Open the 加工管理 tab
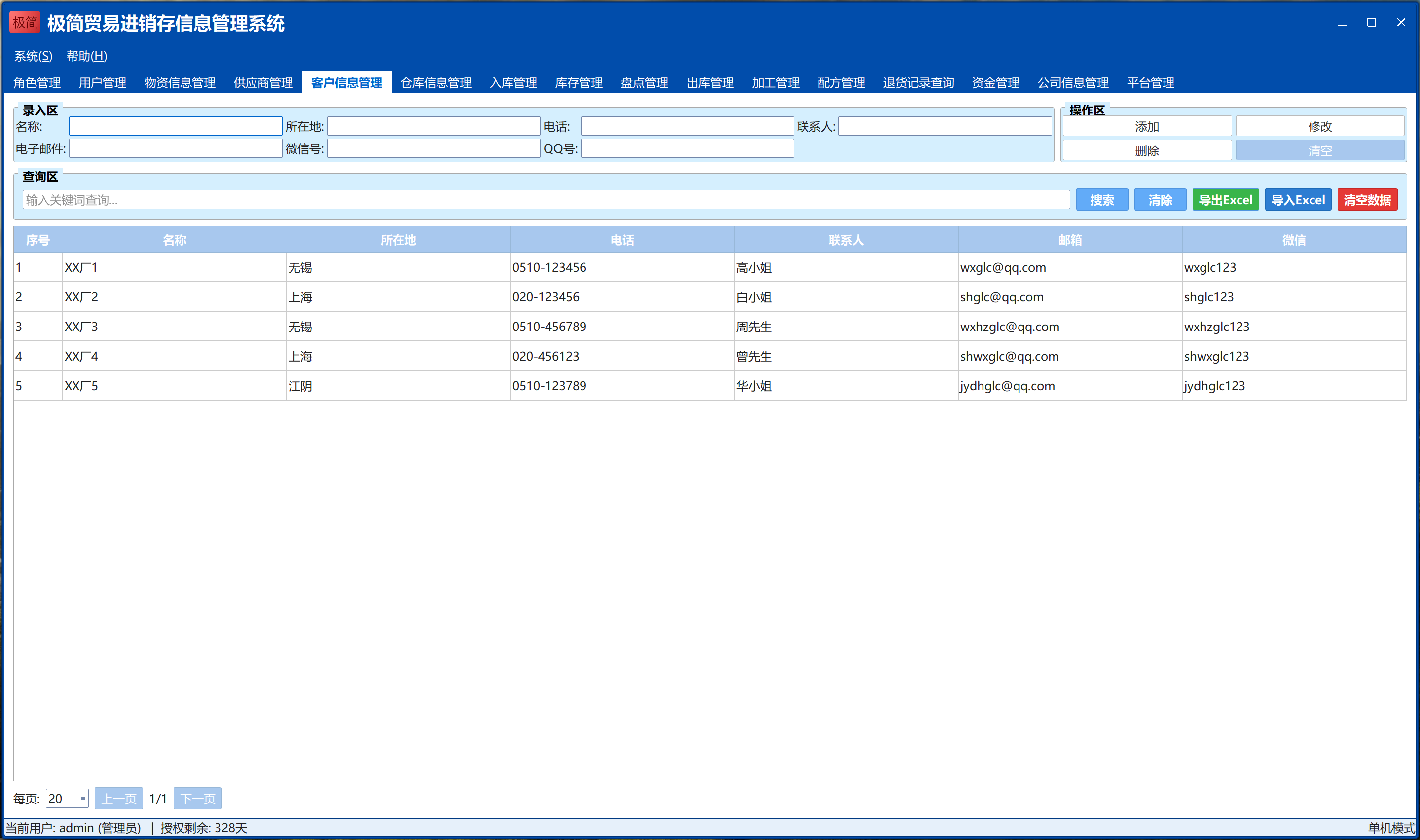This screenshot has height=840, width=1420. point(775,83)
